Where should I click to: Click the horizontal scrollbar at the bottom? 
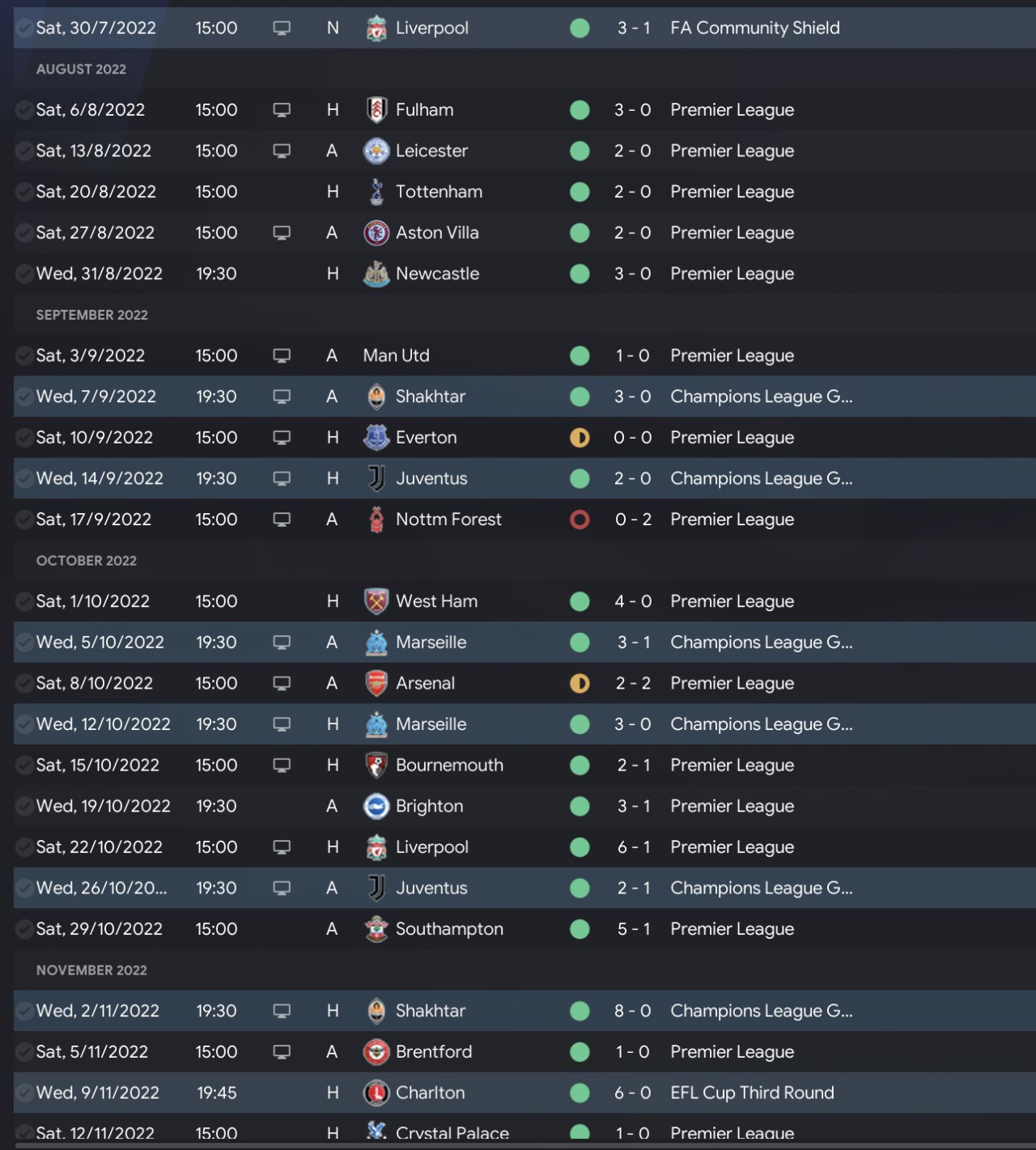pos(518,1145)
